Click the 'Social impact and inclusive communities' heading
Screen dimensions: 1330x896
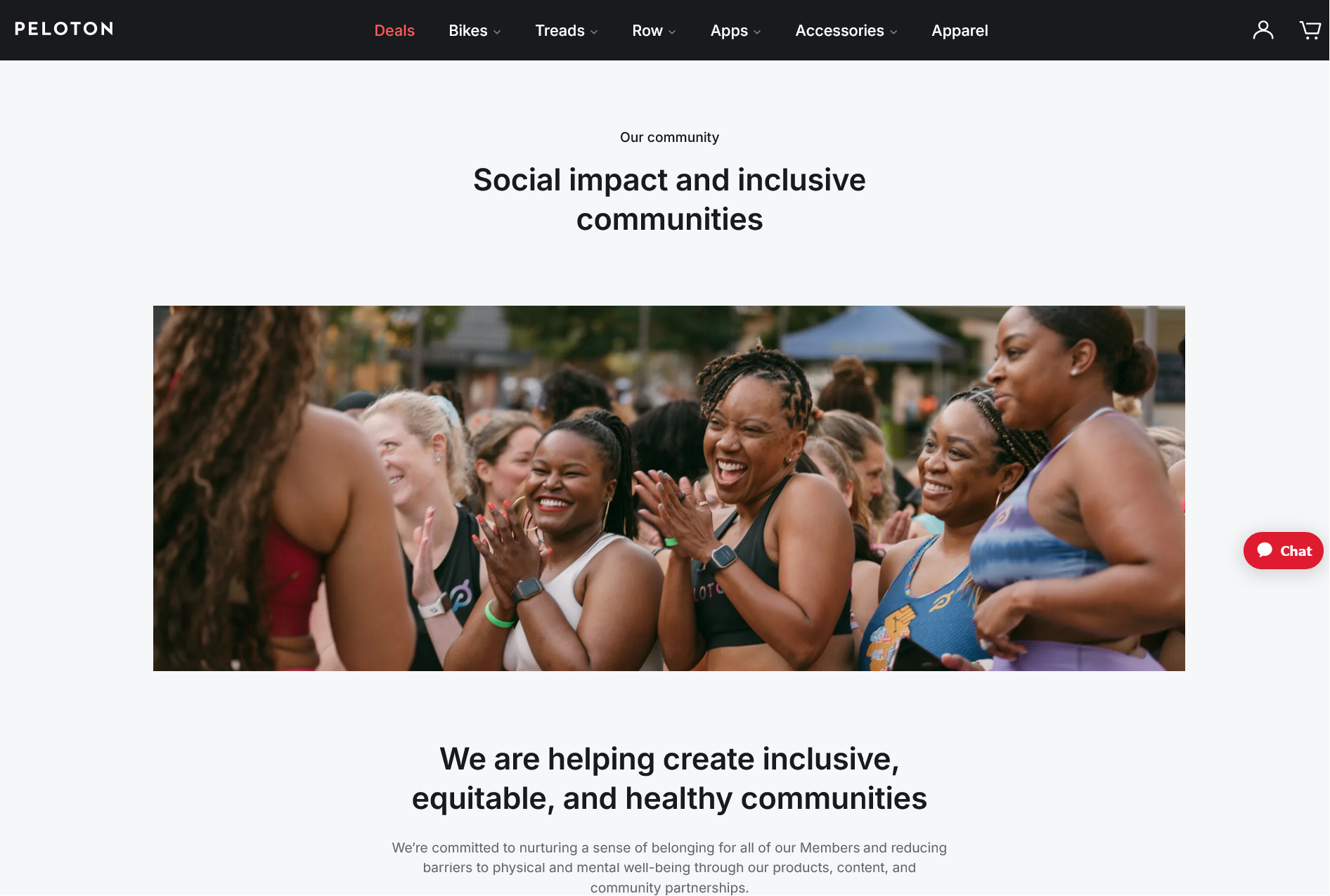[669, 200]
